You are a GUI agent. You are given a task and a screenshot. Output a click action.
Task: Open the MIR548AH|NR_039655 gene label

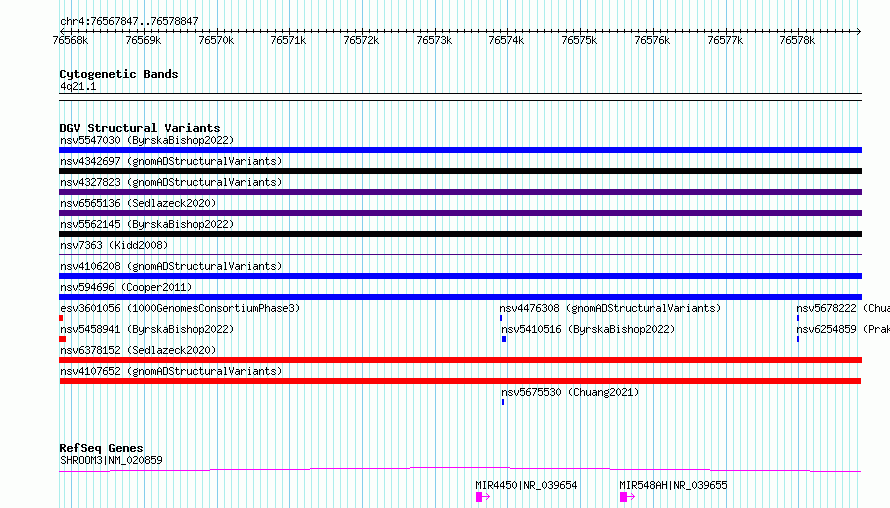click(x=673, y=485)
